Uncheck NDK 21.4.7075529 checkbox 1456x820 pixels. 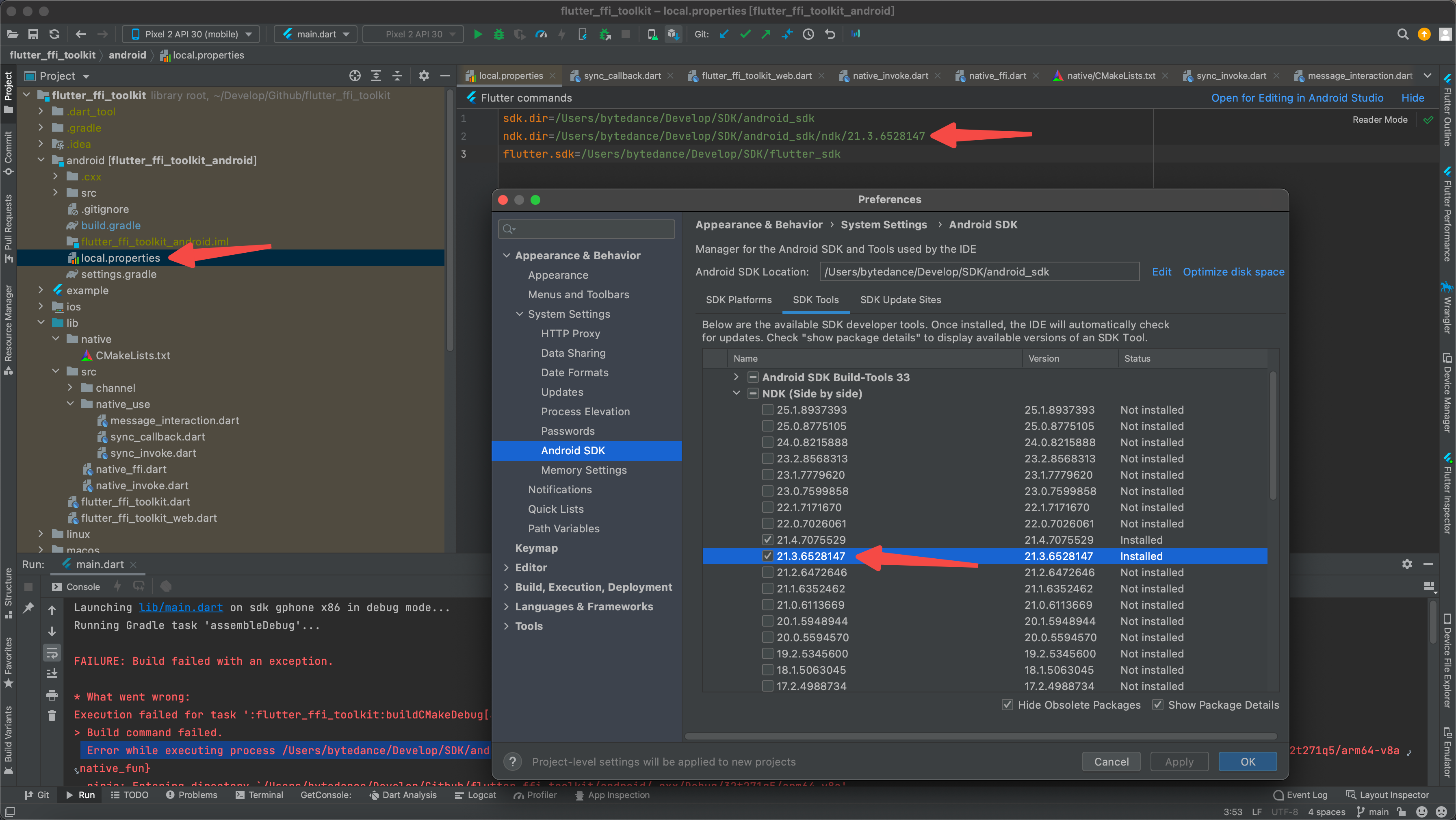[x=767, y=540]
